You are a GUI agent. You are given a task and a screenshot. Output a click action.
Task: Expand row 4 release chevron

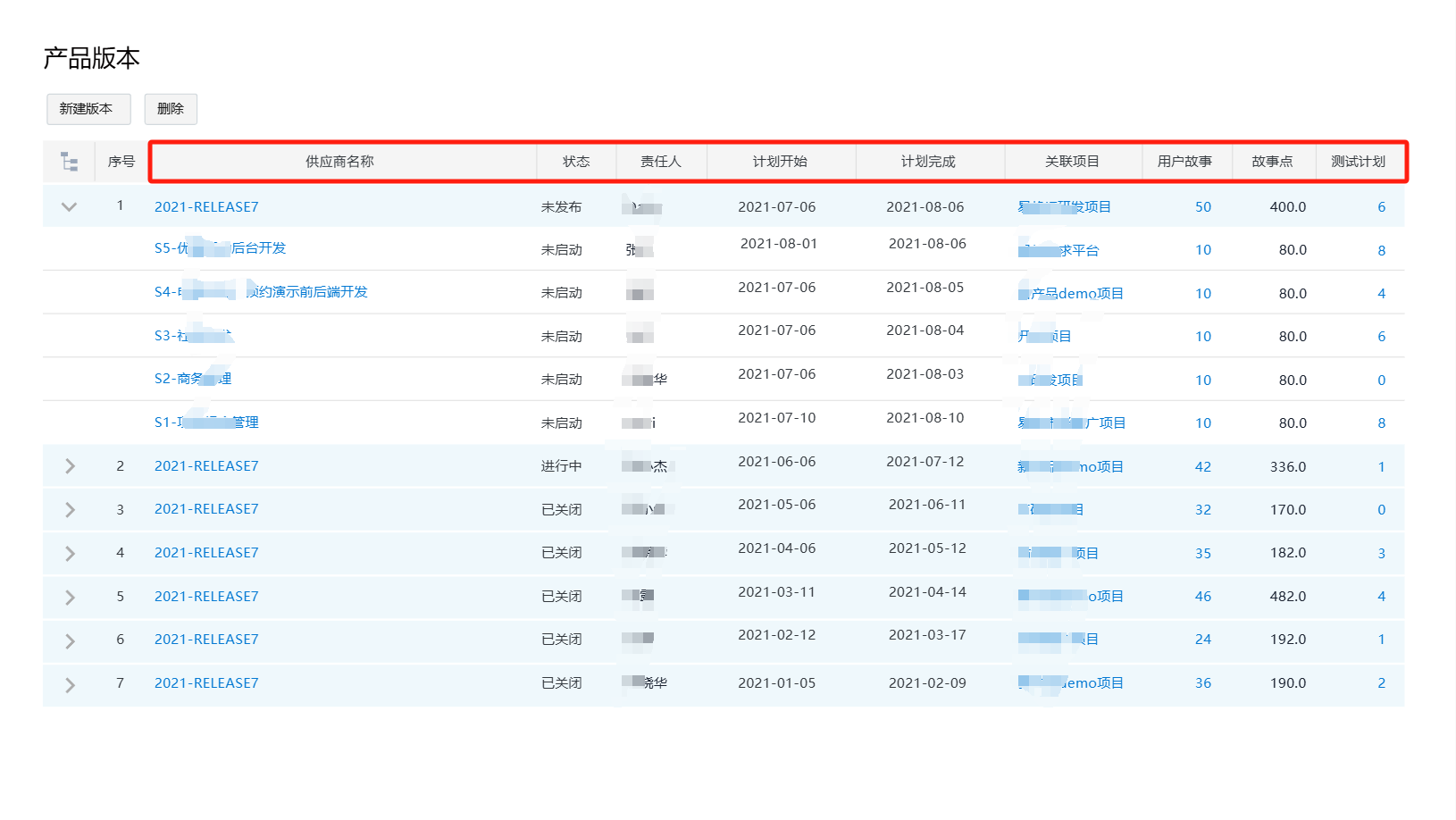(x=70, y=553)
